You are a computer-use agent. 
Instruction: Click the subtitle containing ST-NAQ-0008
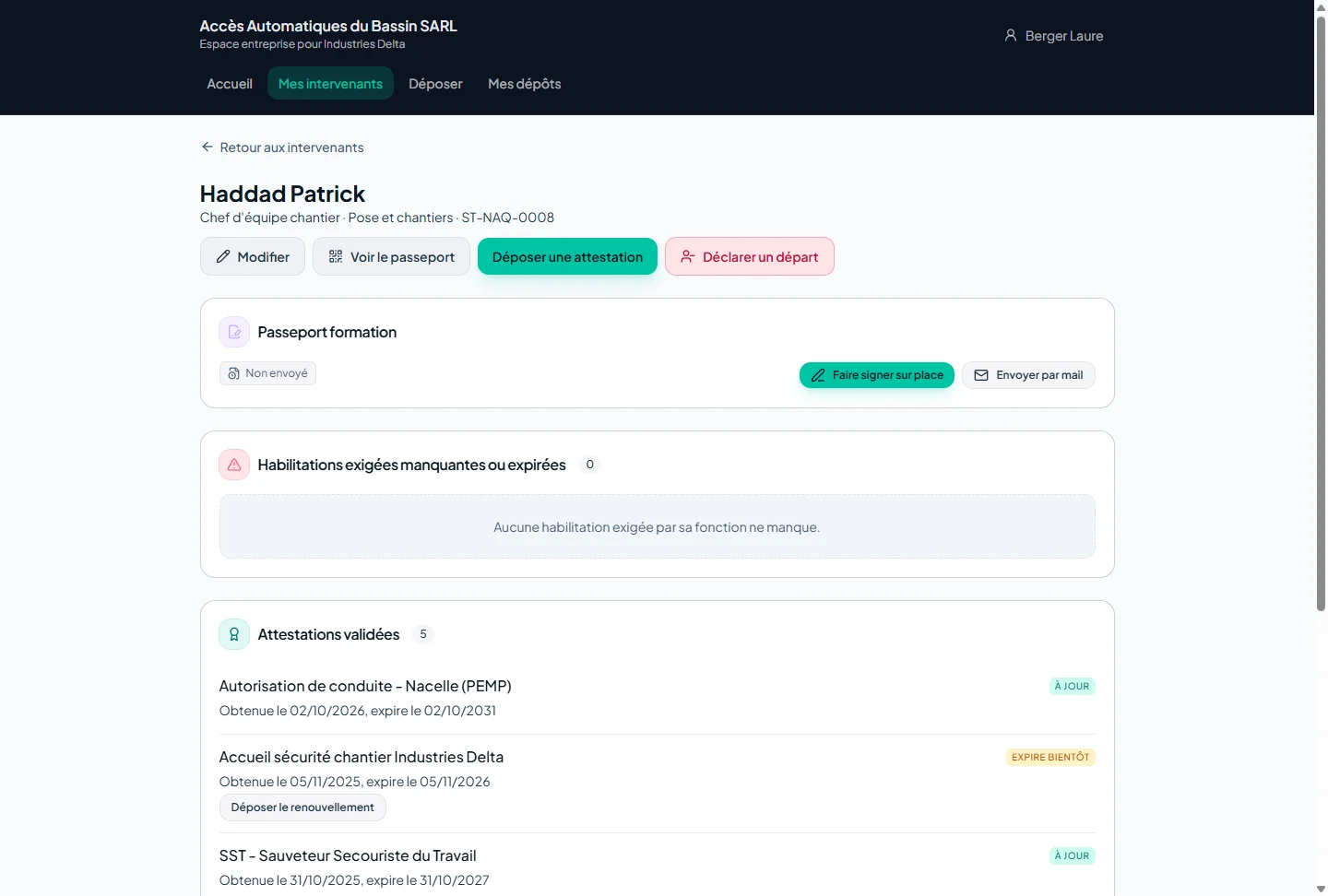click(x=377, y=218)
